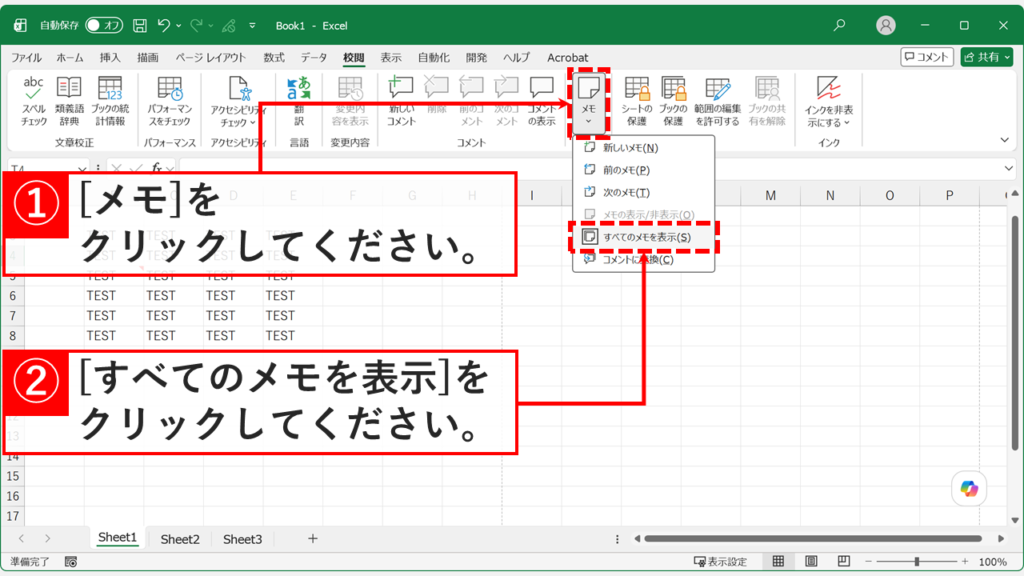Protect the sheet (シートの保護)

point(637,101)
